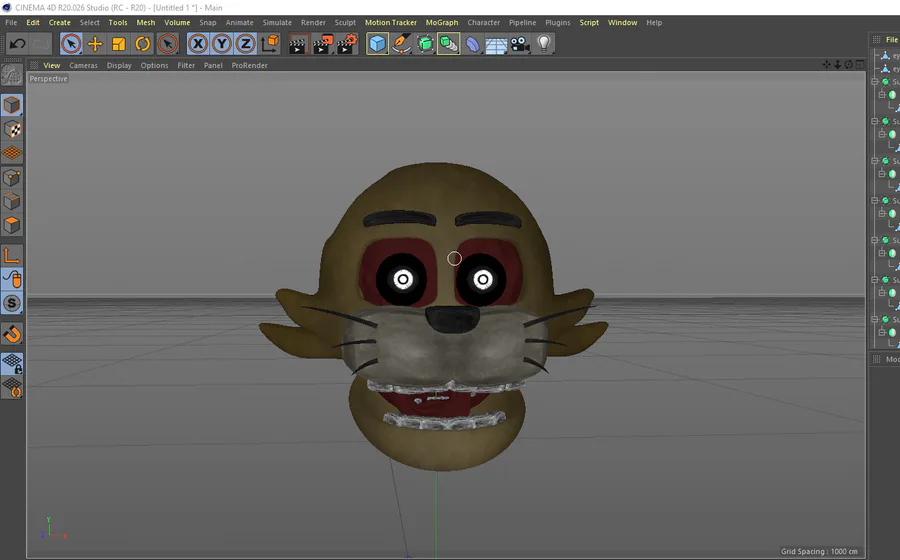Screen dimensions: 900x560
Task: Render to Picture Viewer
Action: [x=323, y=44]
